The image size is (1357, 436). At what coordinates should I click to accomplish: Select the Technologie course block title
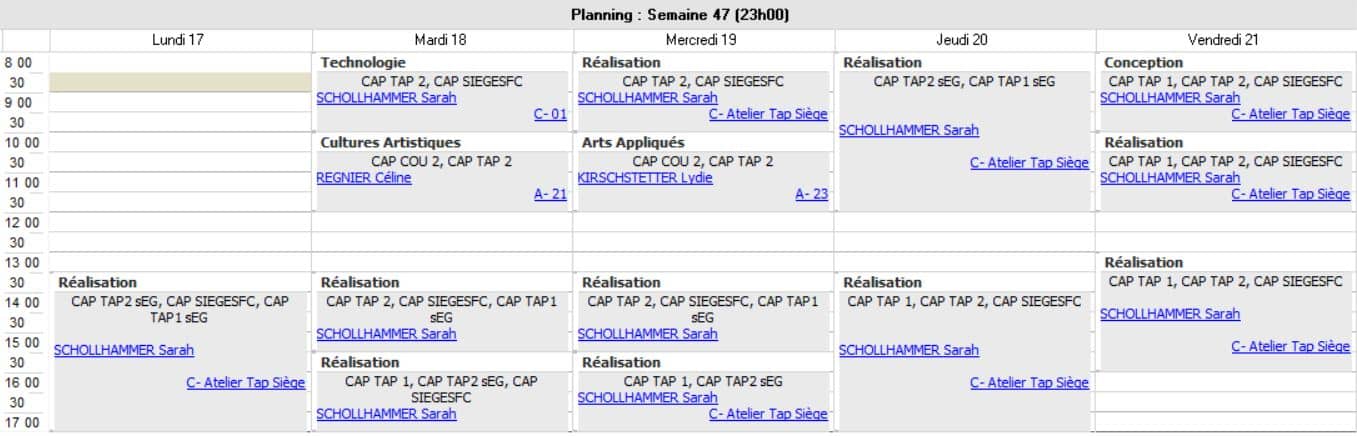[363, 63]
